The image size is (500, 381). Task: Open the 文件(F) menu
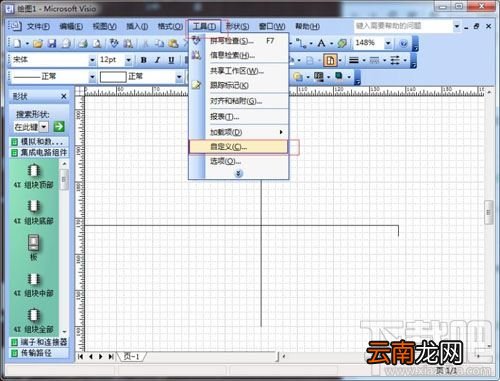[x=38, y=26]
